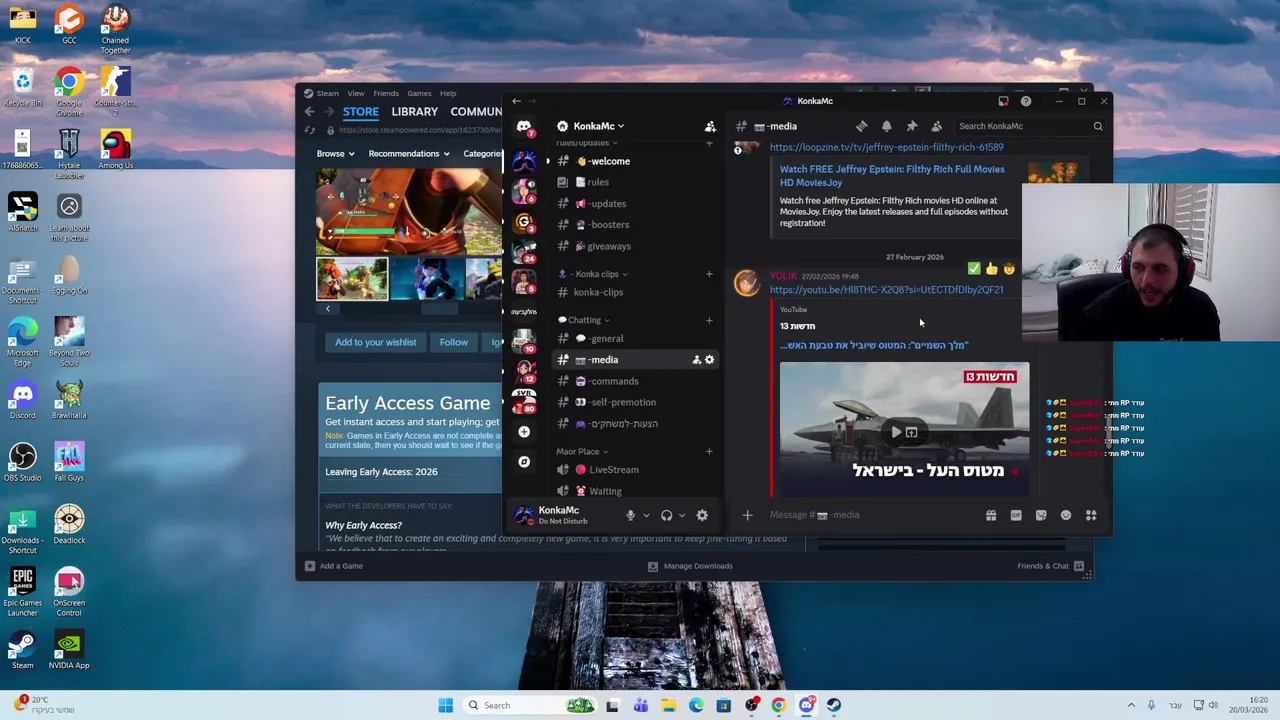Open Steam's View menu
This screenshot has width=1280, height=720.
(x=356, y=93)
